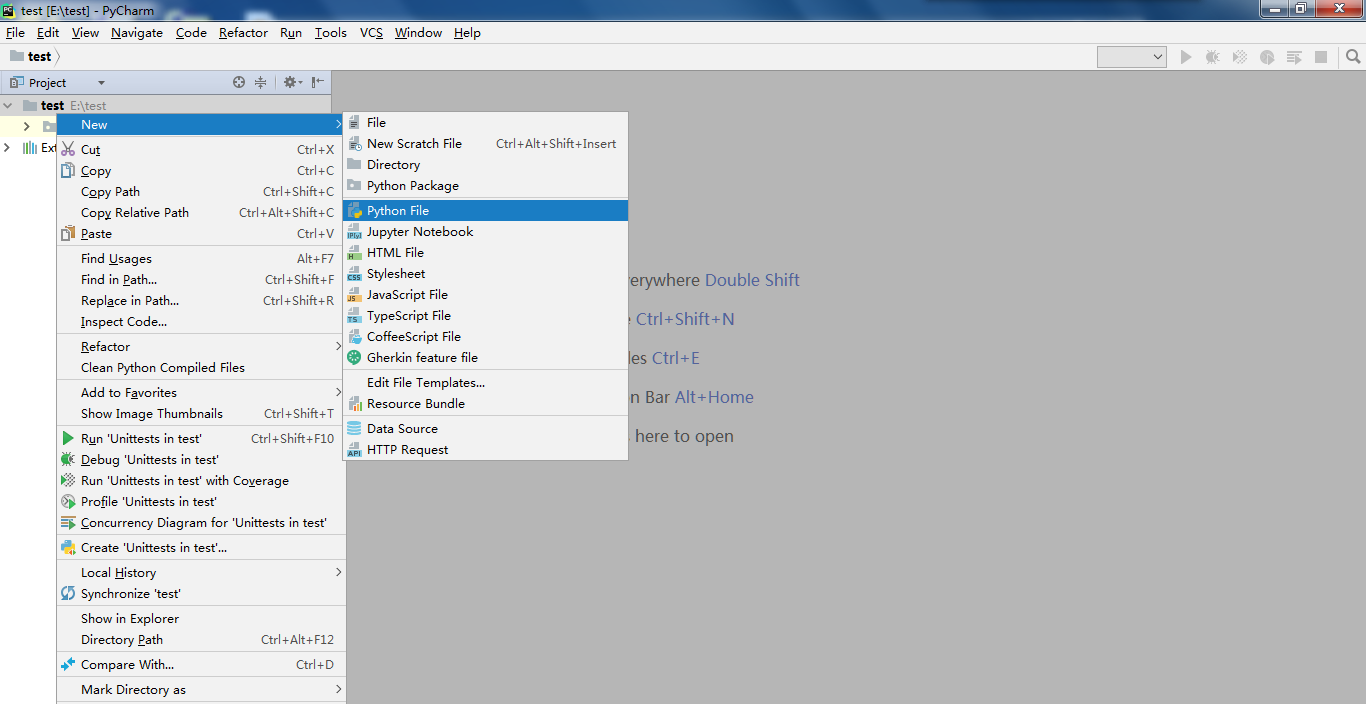The image size is (1366, 704).
Task: Expand the Refactor submenu
Action: tap(201, 346)
